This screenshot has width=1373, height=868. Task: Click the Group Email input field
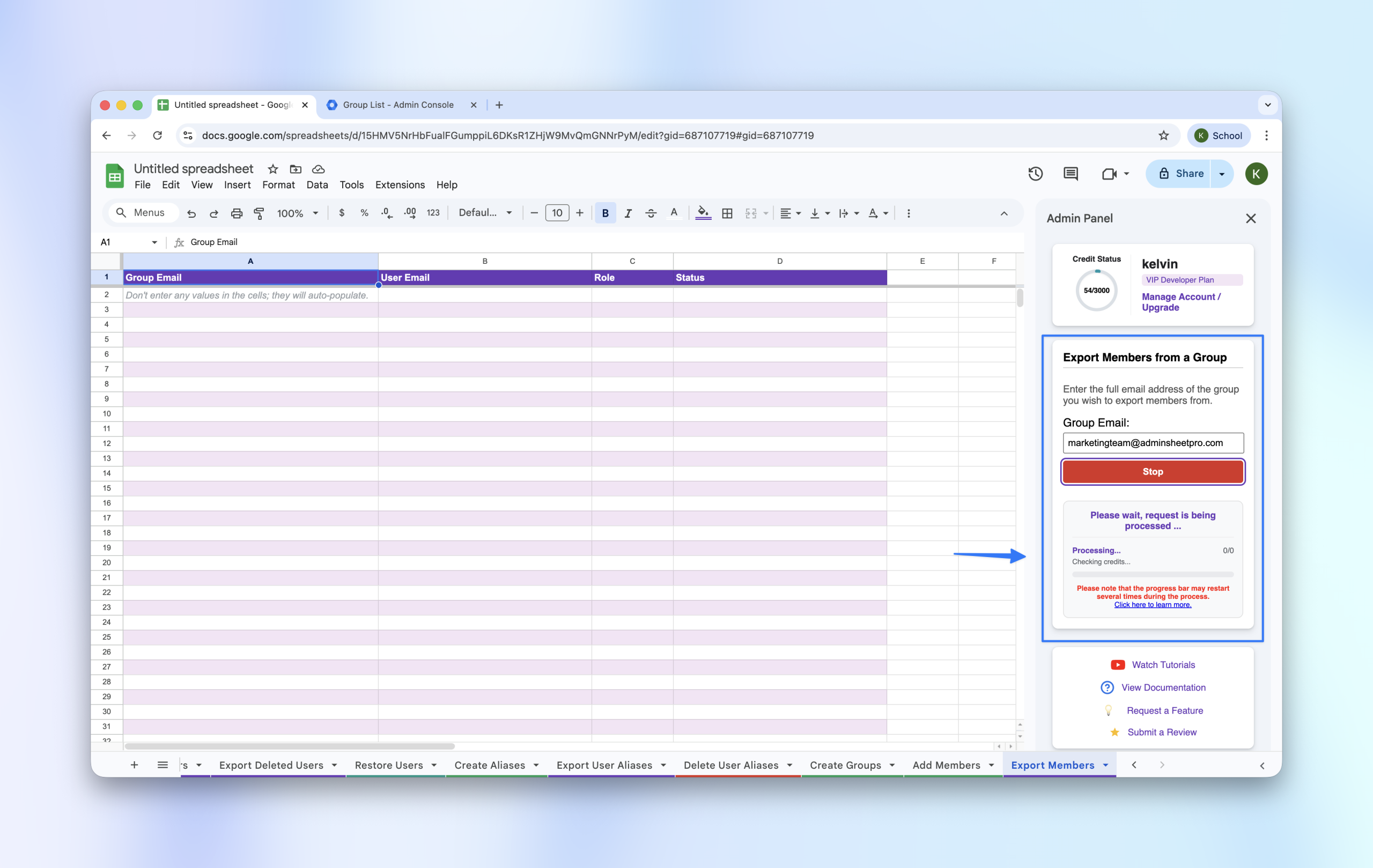click(x=1153, y=443)
